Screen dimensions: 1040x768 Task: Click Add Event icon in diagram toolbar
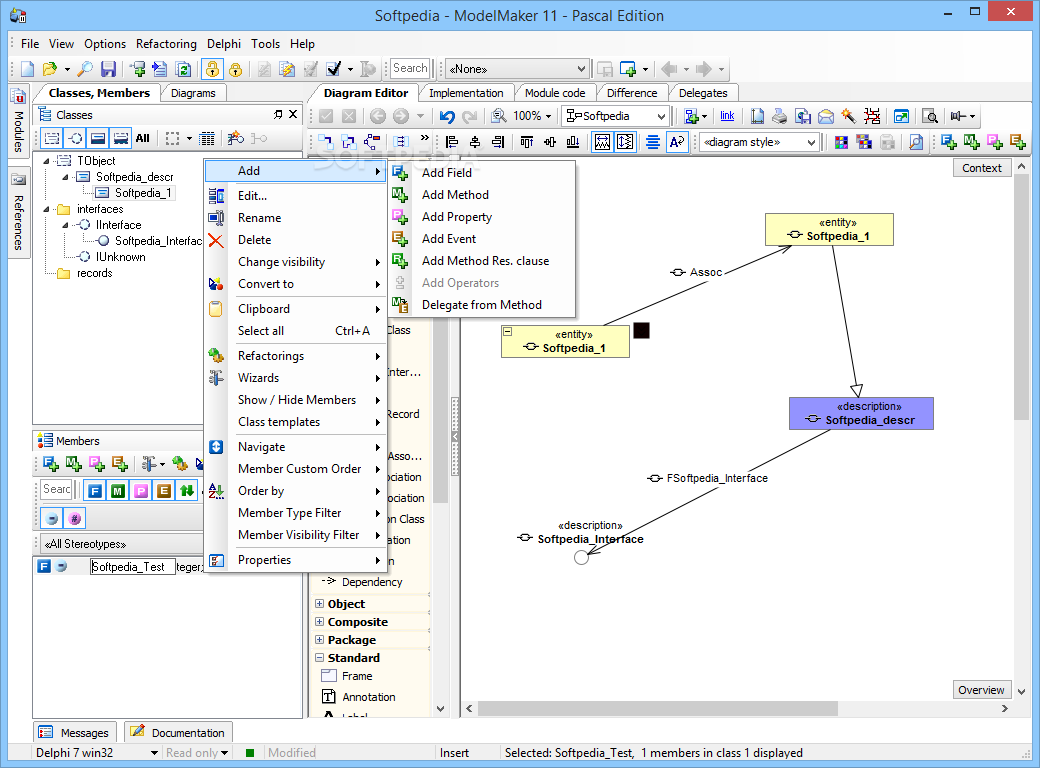coord(1017,141)
